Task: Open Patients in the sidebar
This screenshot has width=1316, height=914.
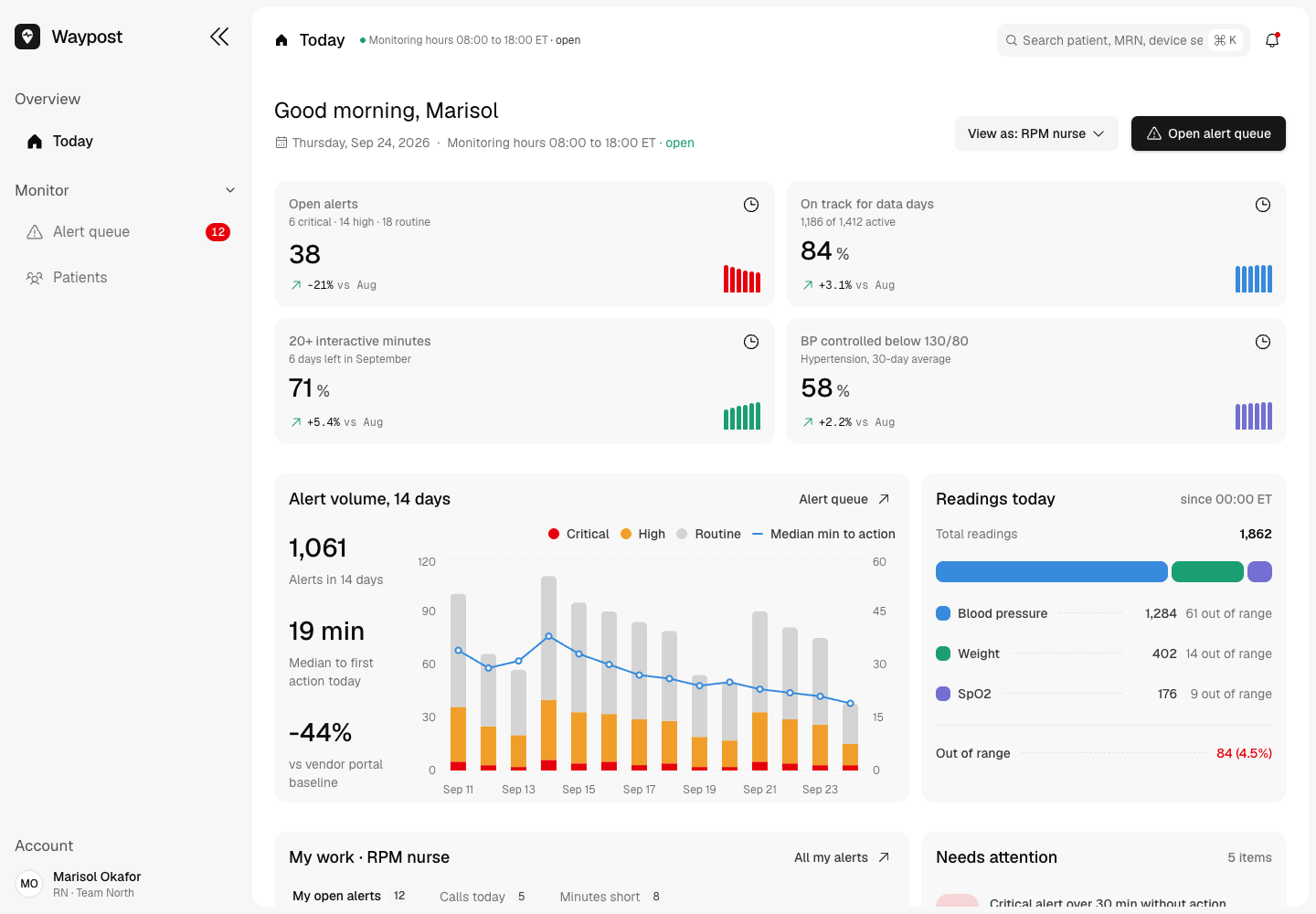Action: point(126,278)
